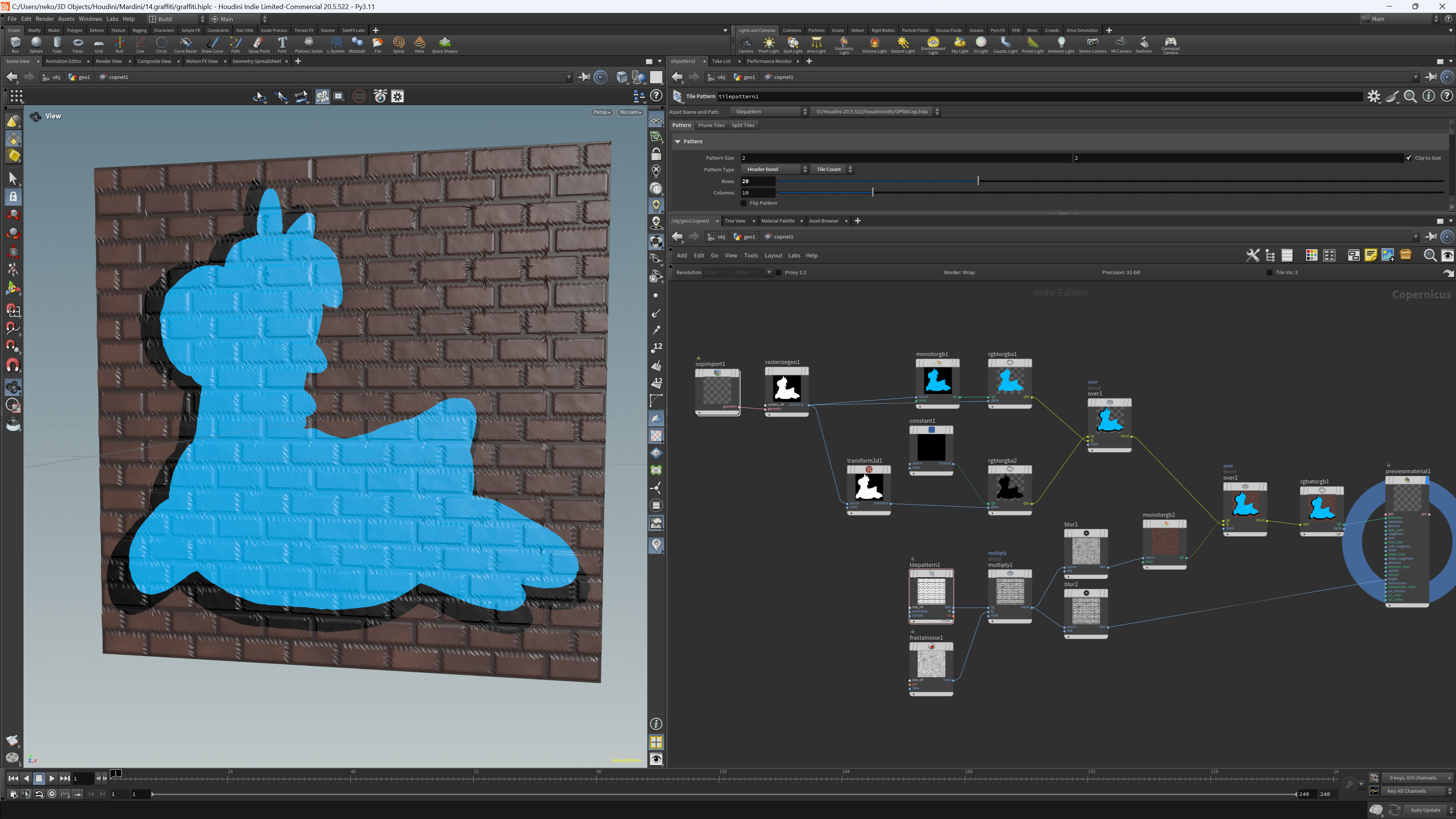This screenshot has height=819, width=1456.
Task: Open the Tile Count dropdown
Action: tap(832, 169)
